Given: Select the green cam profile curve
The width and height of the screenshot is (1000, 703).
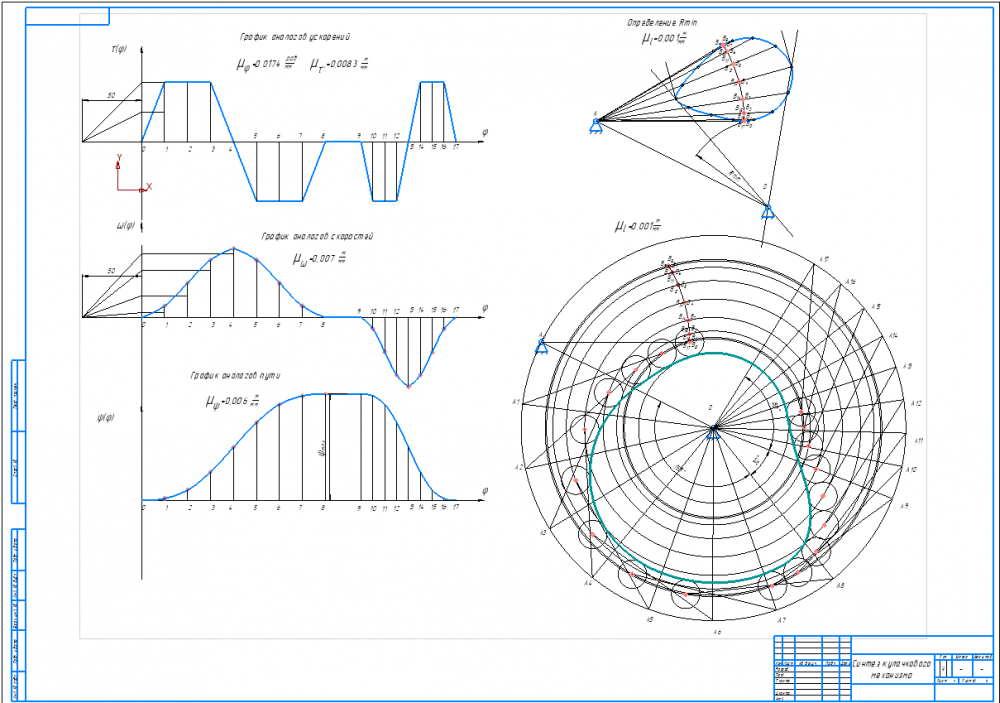Looking at the screenshot, I should (x=701, y=468).
